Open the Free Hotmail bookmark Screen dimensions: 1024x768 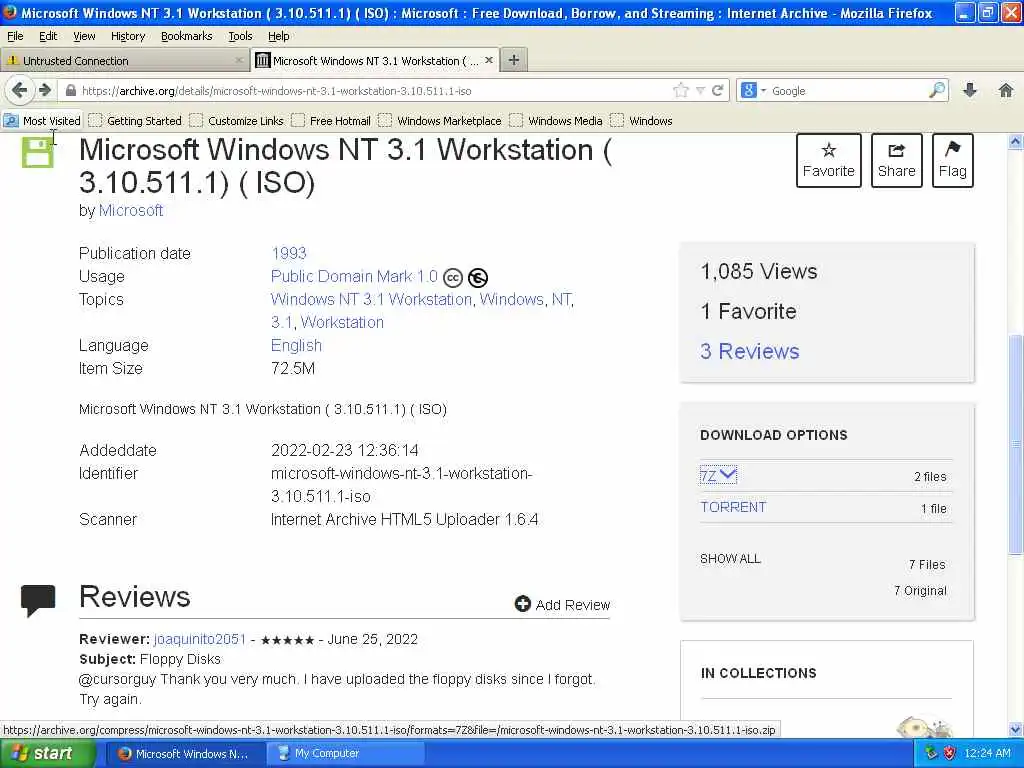pos(332,121)
